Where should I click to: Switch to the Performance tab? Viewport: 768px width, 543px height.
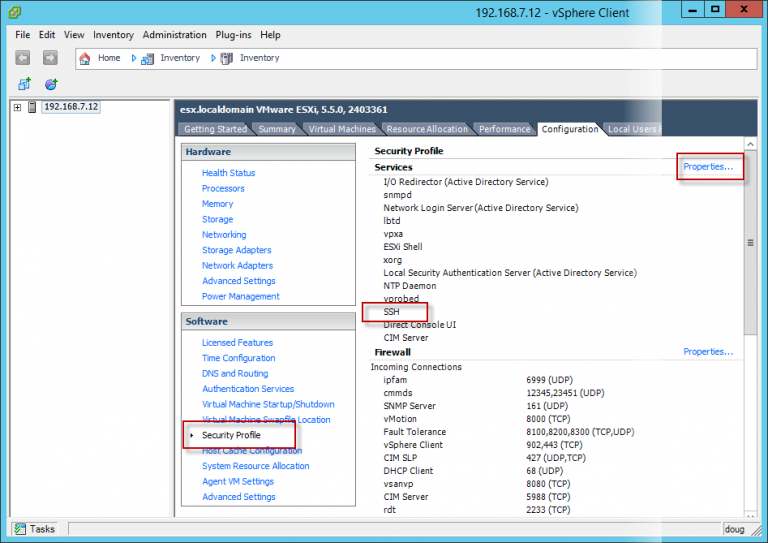point(504,129)
